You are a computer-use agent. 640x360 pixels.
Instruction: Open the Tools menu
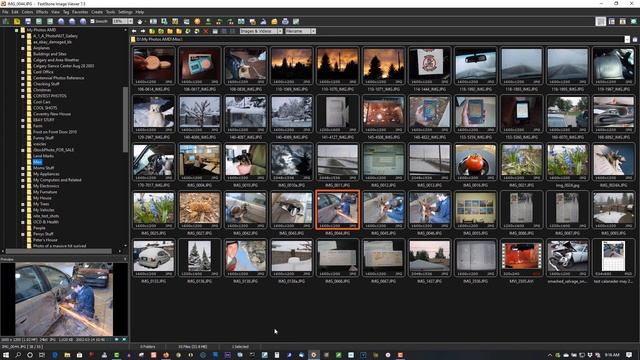pos(111,12)
